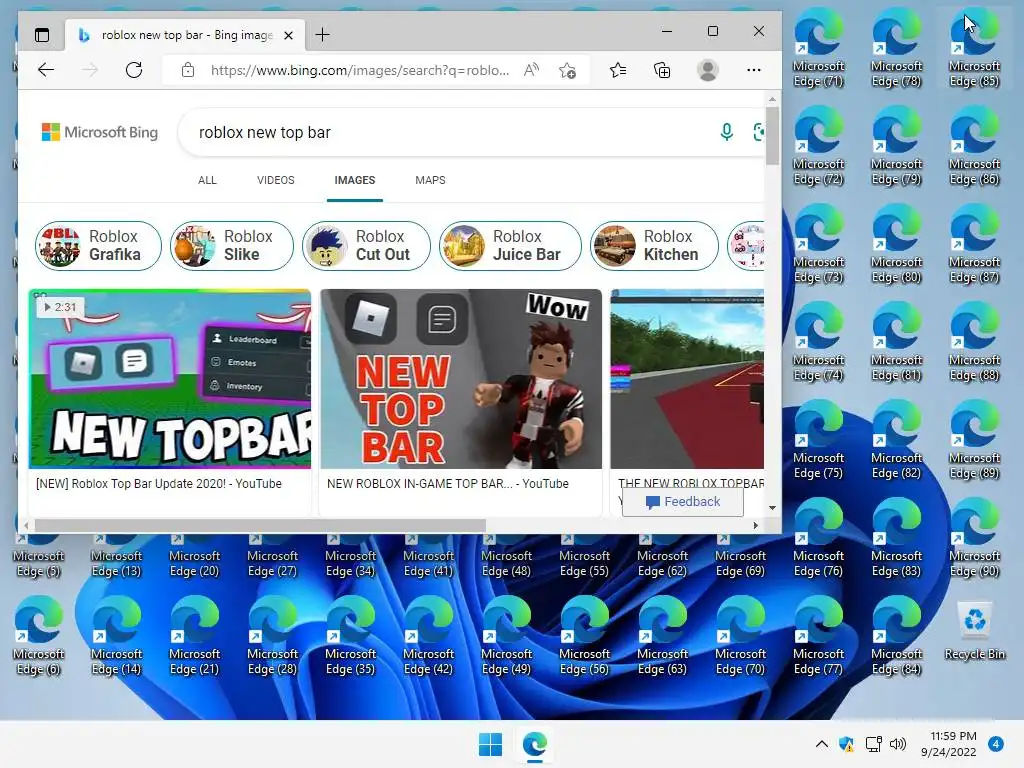Open the browser profile avatar
Image resolution: width=1024 pixels, height=768 pixels.
[708, 70]
